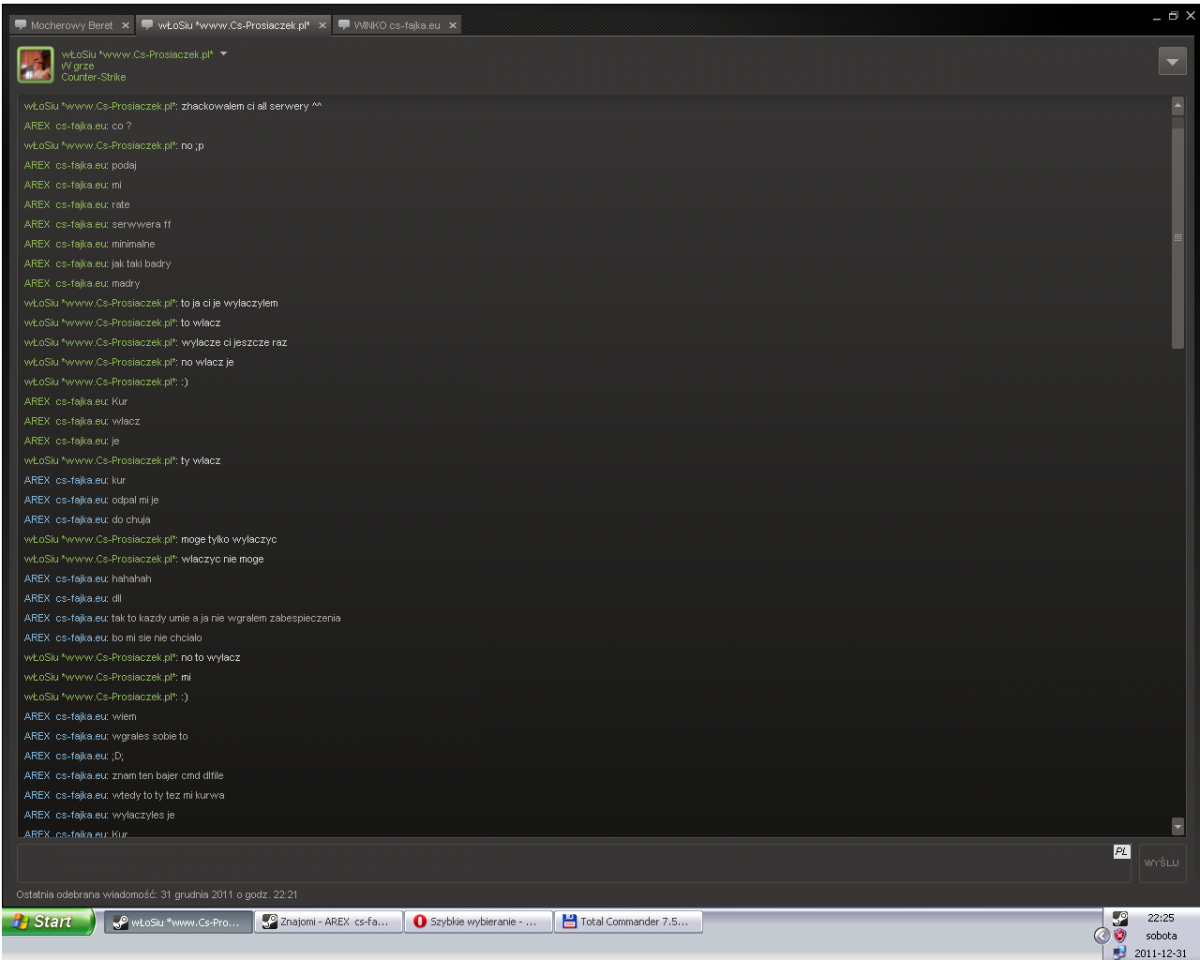Click the message 'no wlacz je'
Image resolution: width=1200 pixels, height=960 pixels.
click(208, 362)
